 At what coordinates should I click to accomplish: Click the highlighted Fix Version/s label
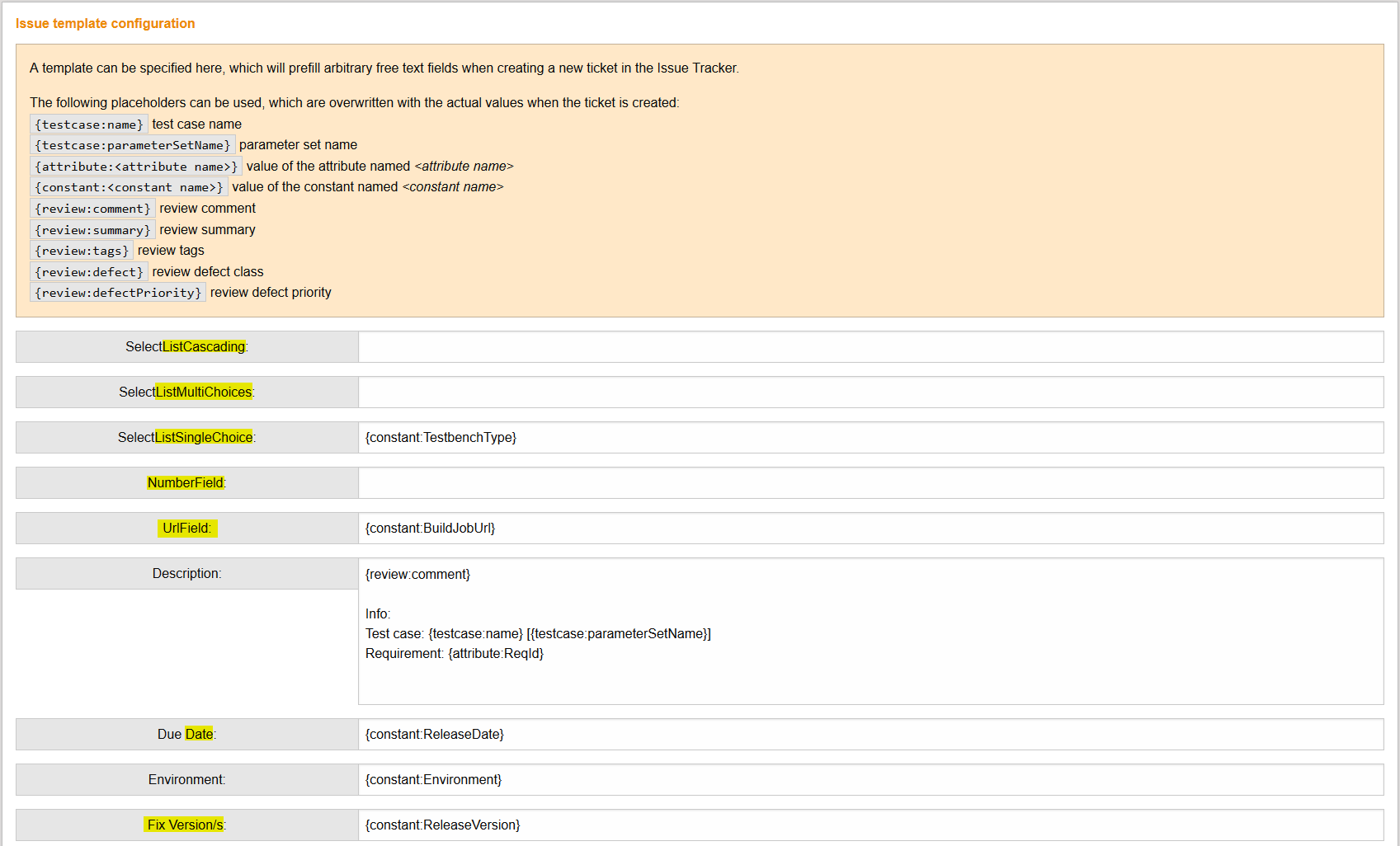[186, 825]
